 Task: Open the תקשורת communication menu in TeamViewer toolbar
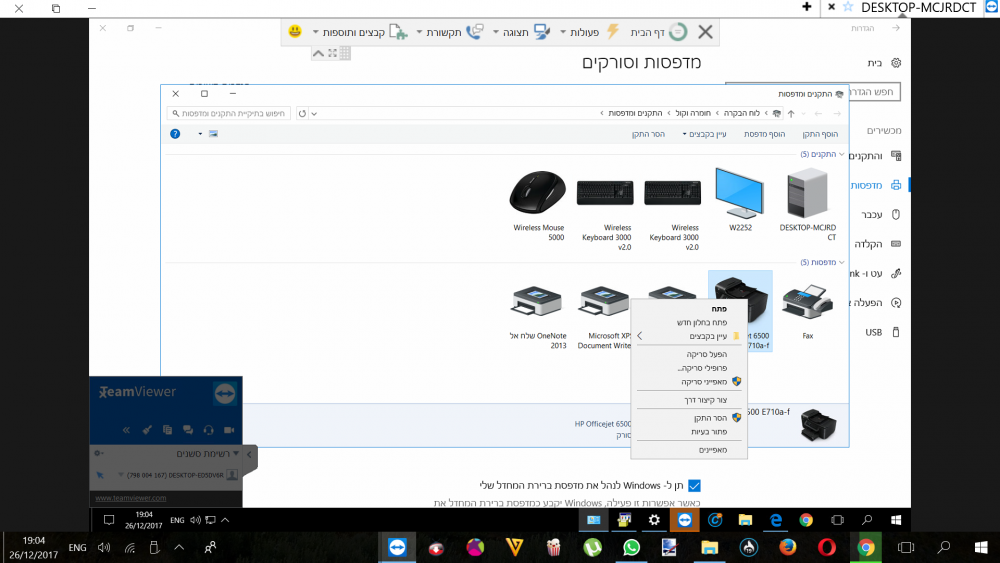click(450, 32)
